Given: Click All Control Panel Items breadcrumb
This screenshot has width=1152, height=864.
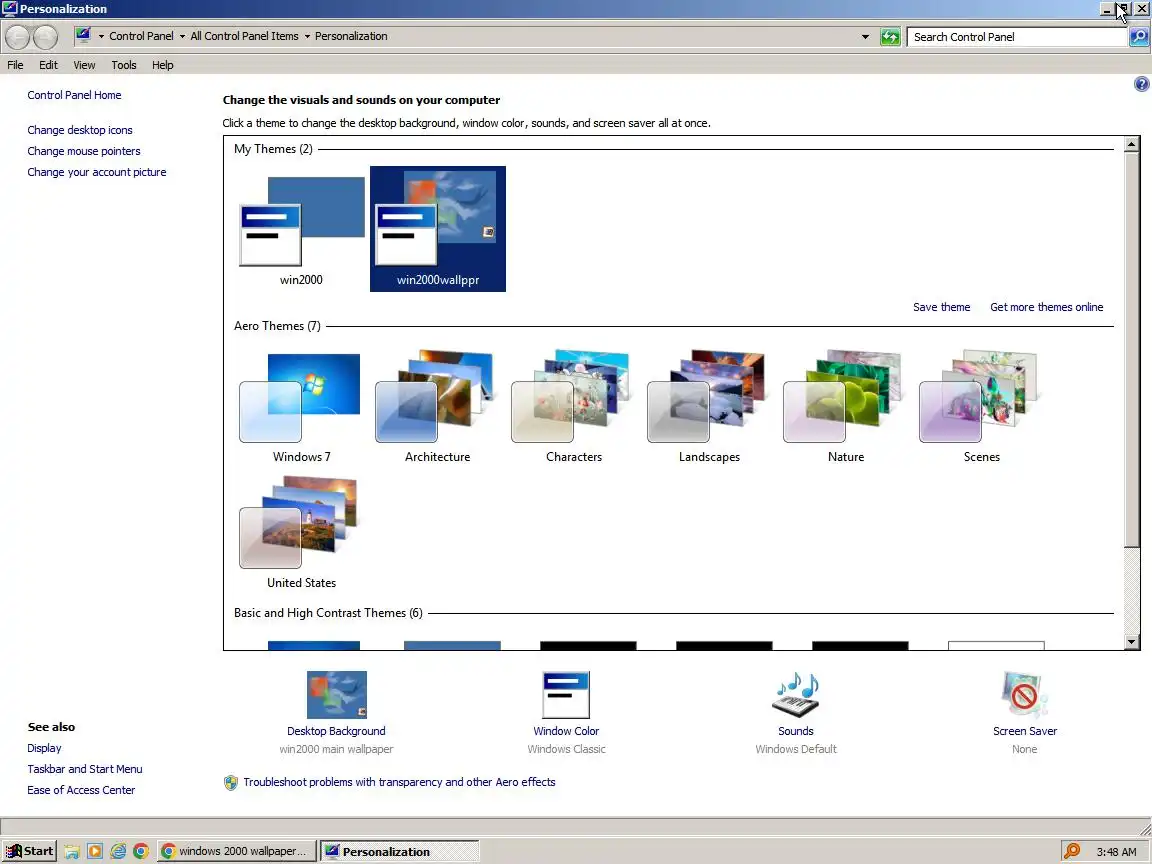Looking at the screenshot, I should tap(245, 36).
